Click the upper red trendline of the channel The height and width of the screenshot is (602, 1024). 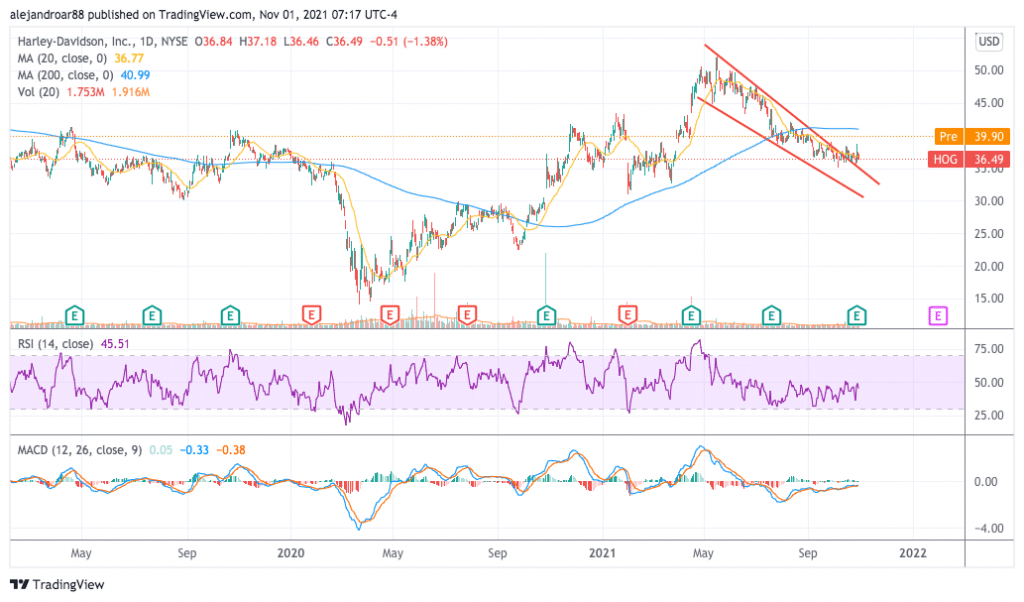click(792, 115)
